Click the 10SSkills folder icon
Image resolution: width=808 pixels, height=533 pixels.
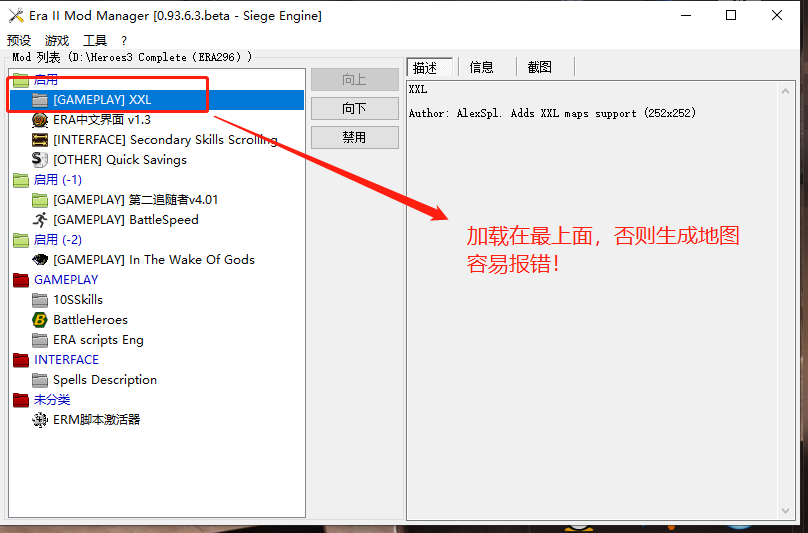point(40,299)
